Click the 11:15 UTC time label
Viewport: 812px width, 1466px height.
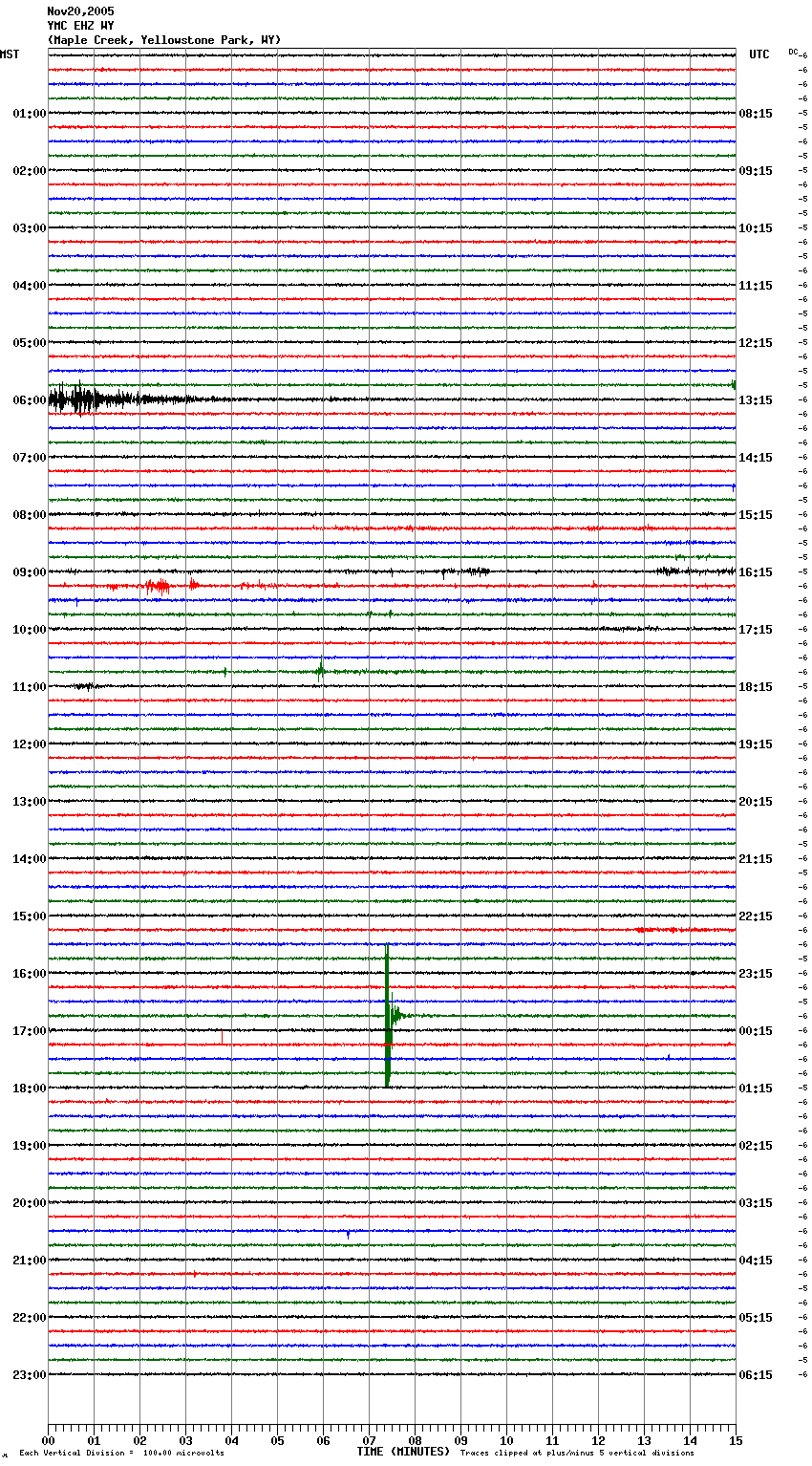coord(756,286)
